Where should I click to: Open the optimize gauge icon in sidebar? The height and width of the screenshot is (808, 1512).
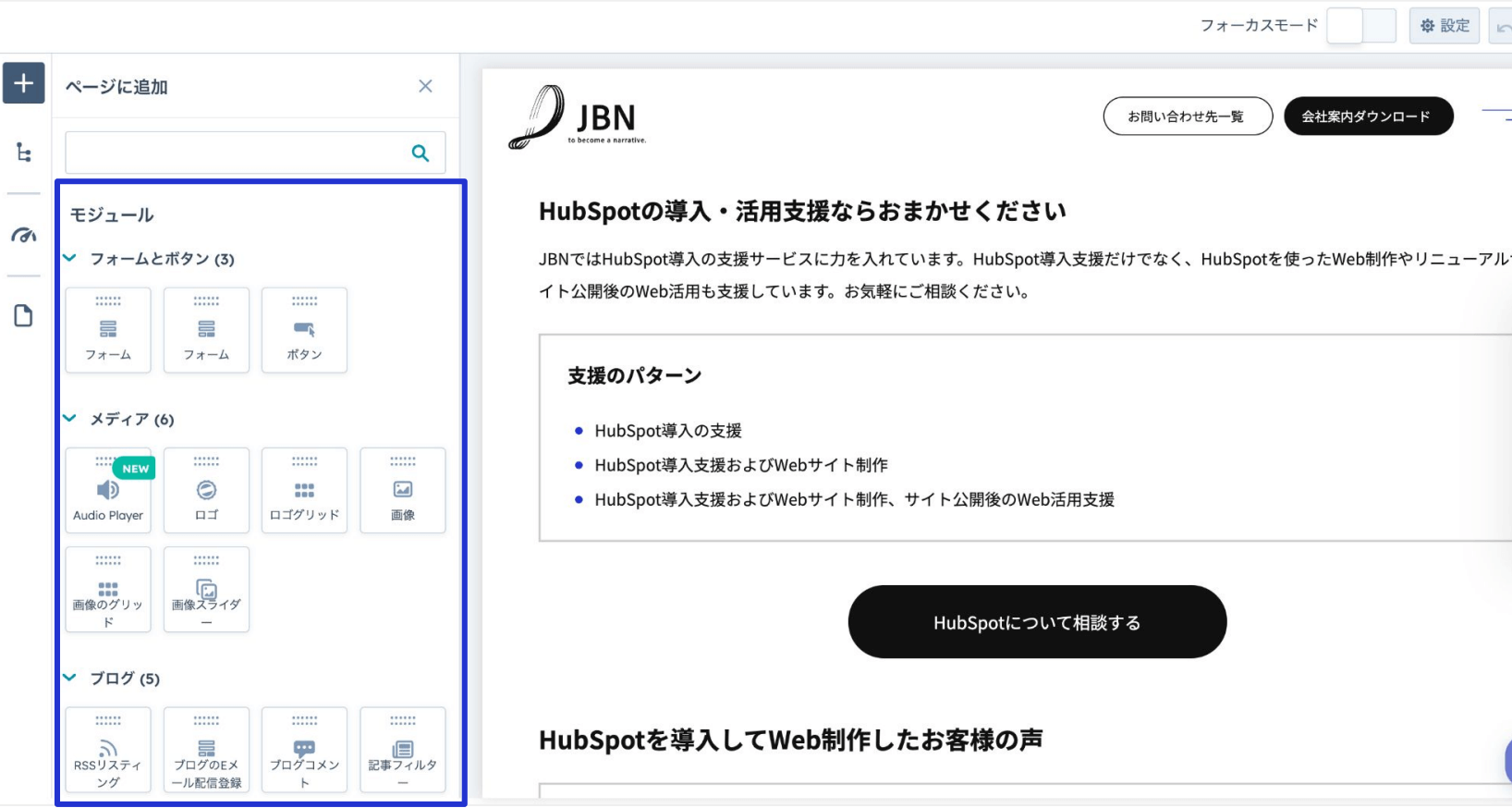pos(24,235)
